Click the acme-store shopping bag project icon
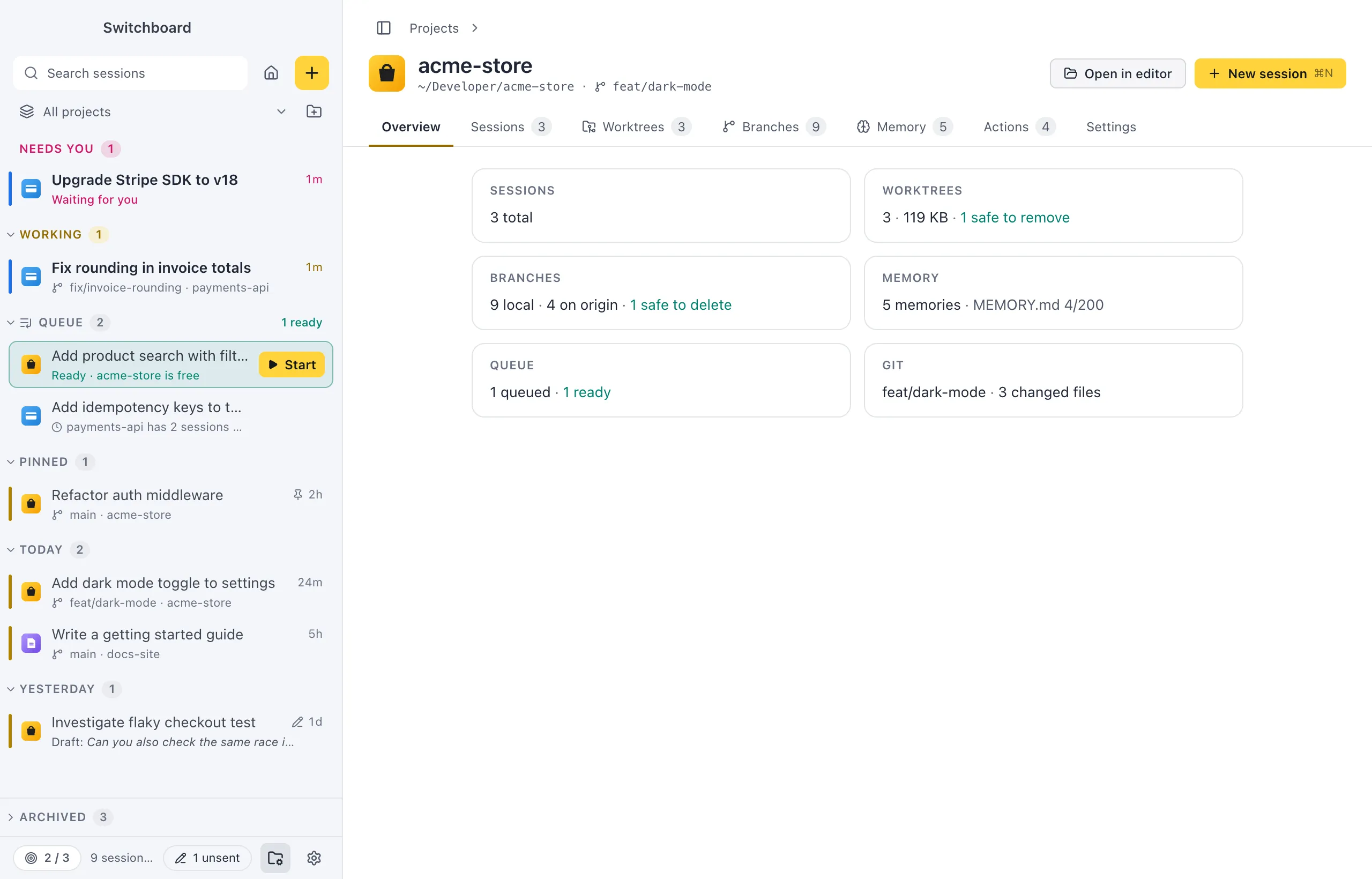 (387, 73)
